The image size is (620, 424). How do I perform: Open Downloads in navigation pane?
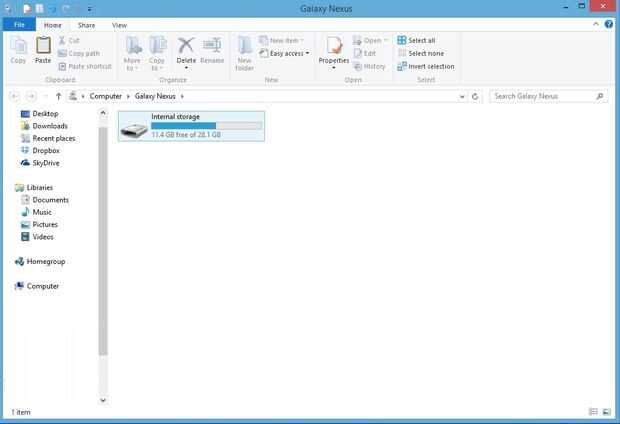44,126
